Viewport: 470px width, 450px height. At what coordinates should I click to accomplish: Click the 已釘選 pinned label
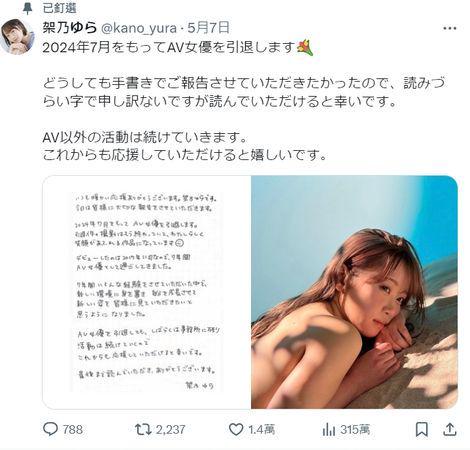click(x=60, y=8)
